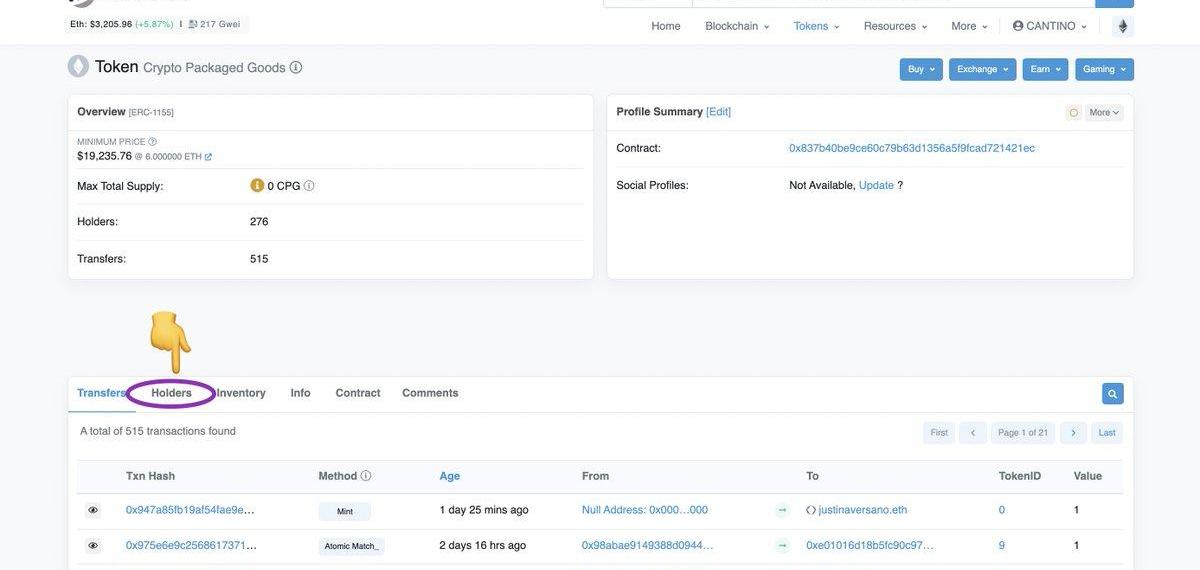Click the contract address link
Screen dimensions: 1200x570
pos(911,148)
